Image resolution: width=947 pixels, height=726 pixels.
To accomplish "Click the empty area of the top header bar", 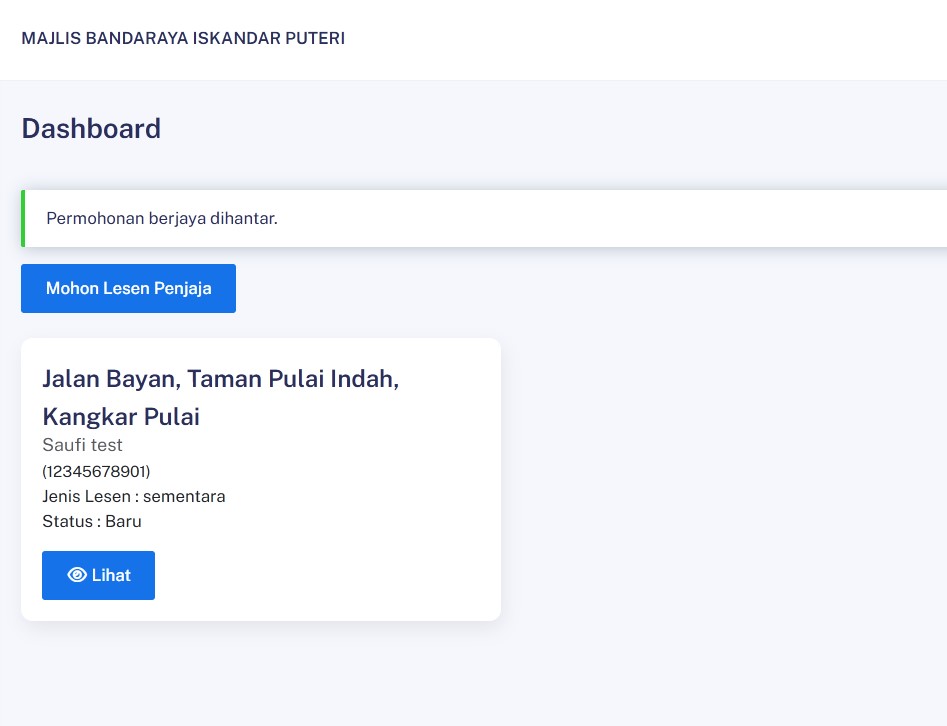I will (650, 39).
